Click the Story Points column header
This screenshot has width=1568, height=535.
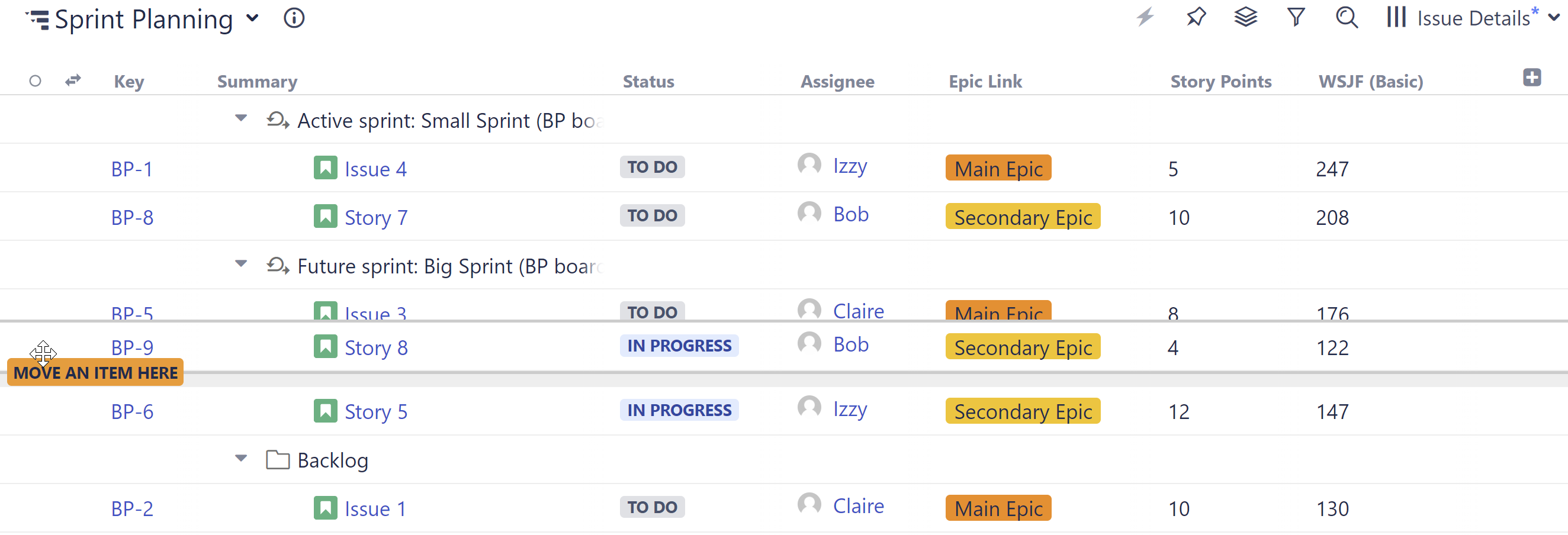click(1220, 81)
